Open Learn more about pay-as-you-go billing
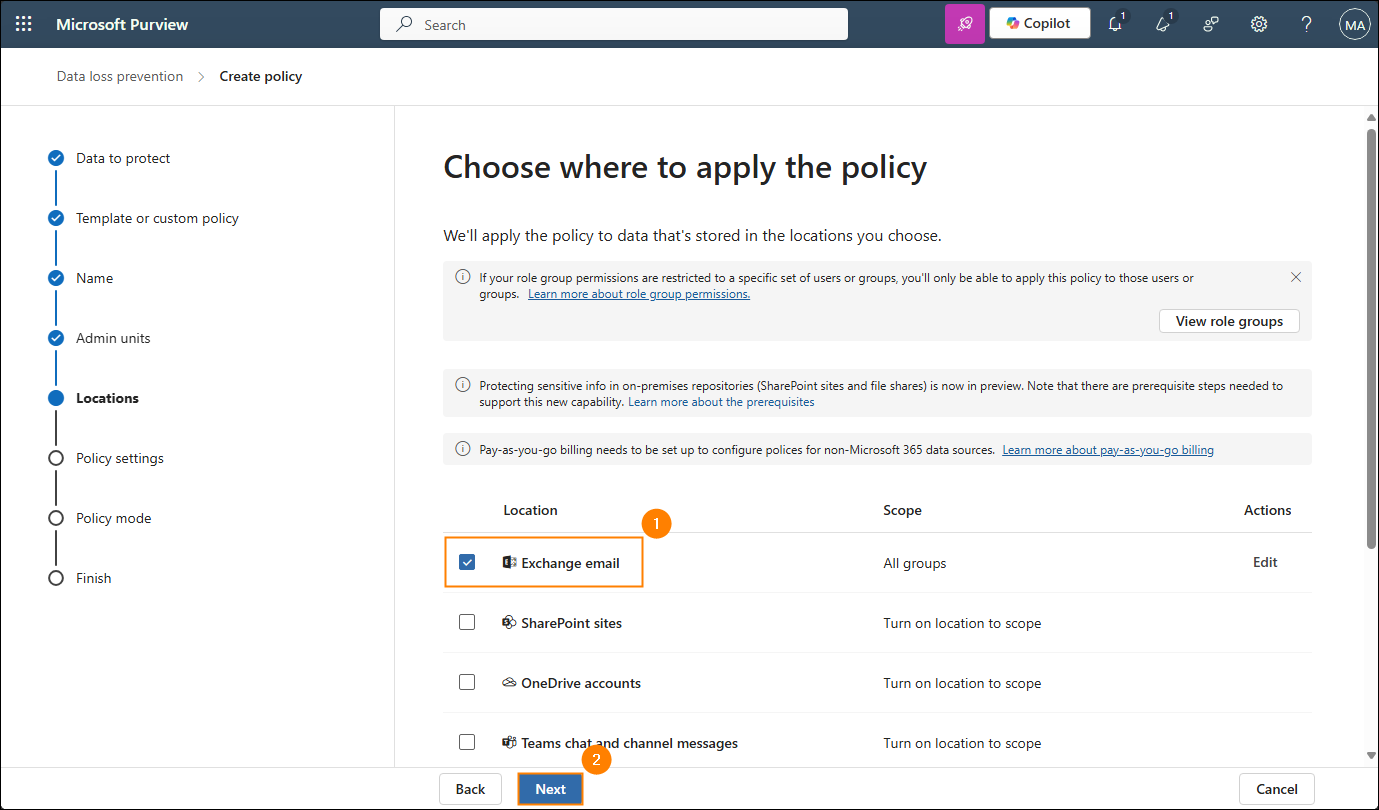 [x=1108, y=450]
